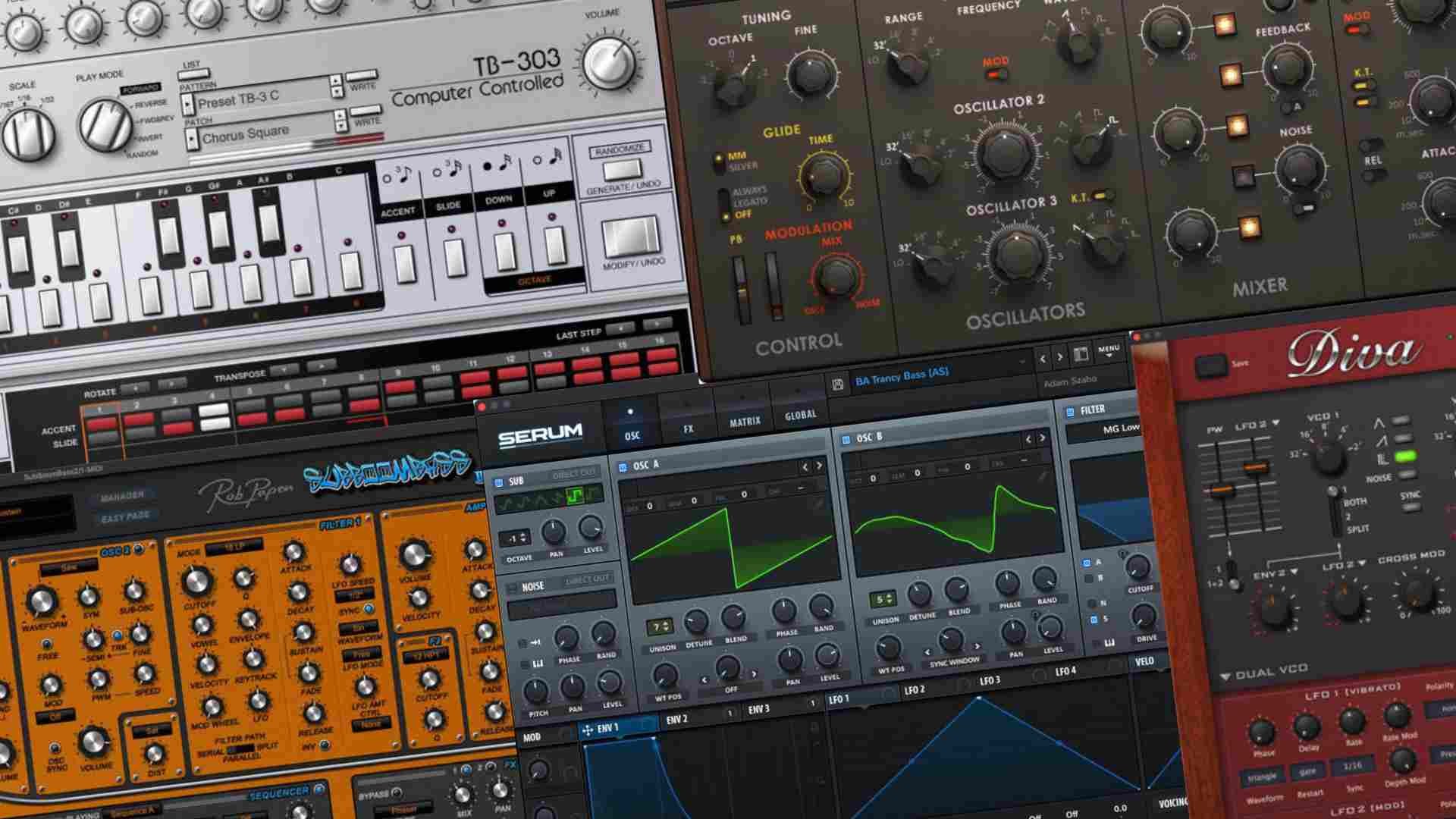Click next wavetable arrow on Serum OSC A

pyautogui.click(x=819, y=466)
